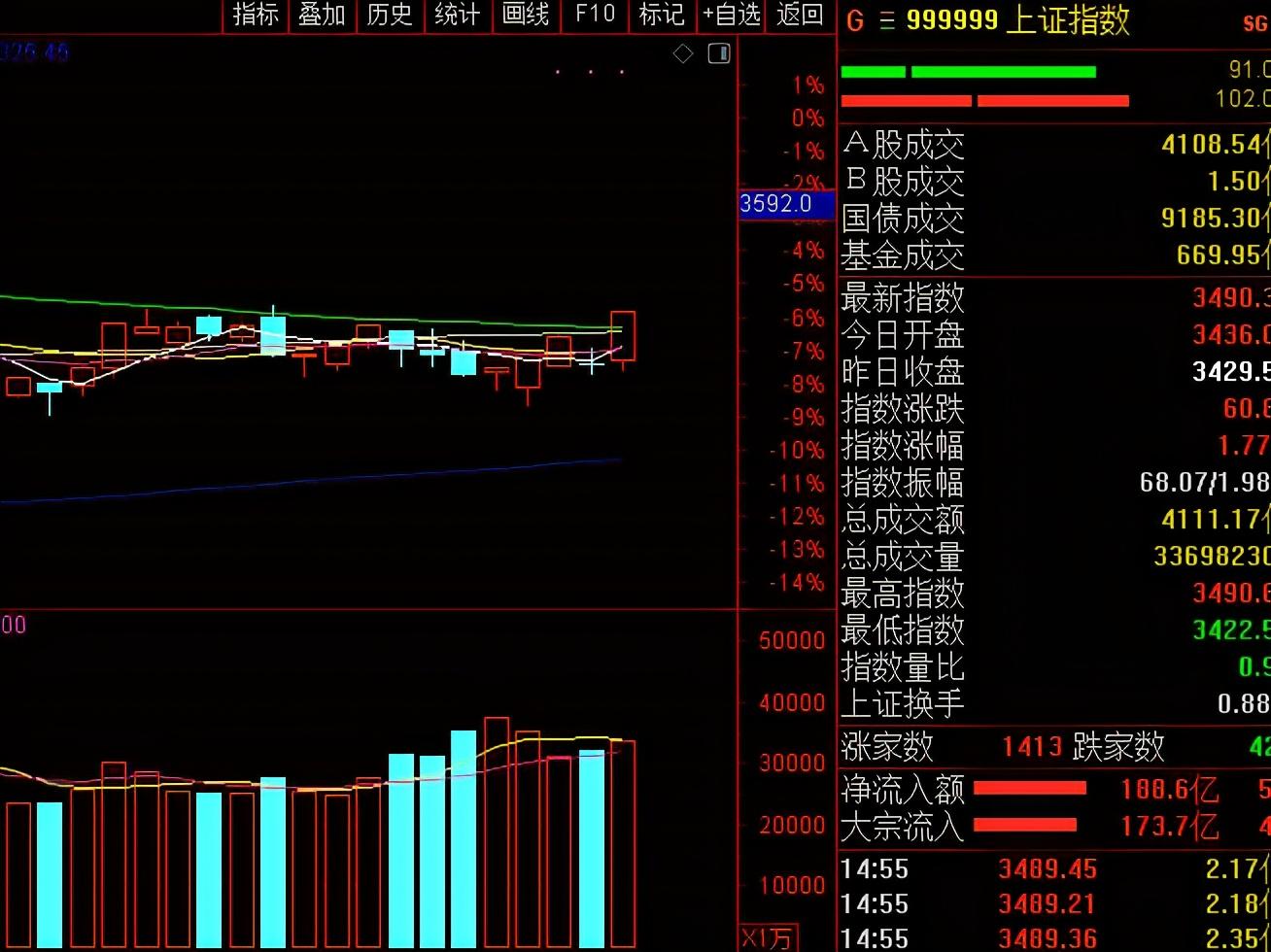The image size is (1271, 952).
Task: Click the 173.7亿 block inflow value
Action: [x=1169, y=826]
